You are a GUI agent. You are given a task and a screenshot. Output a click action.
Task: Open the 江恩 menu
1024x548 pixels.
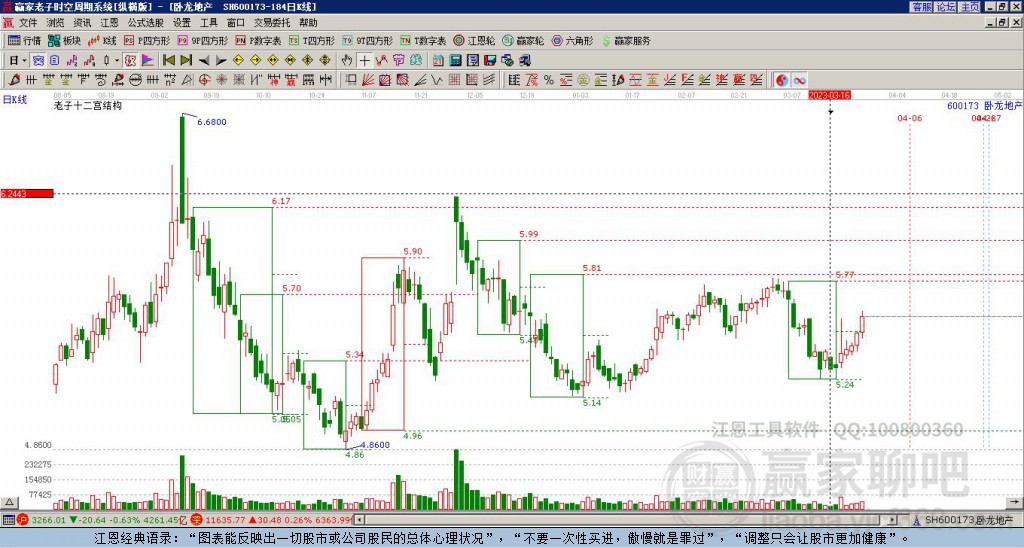[109, 23]
